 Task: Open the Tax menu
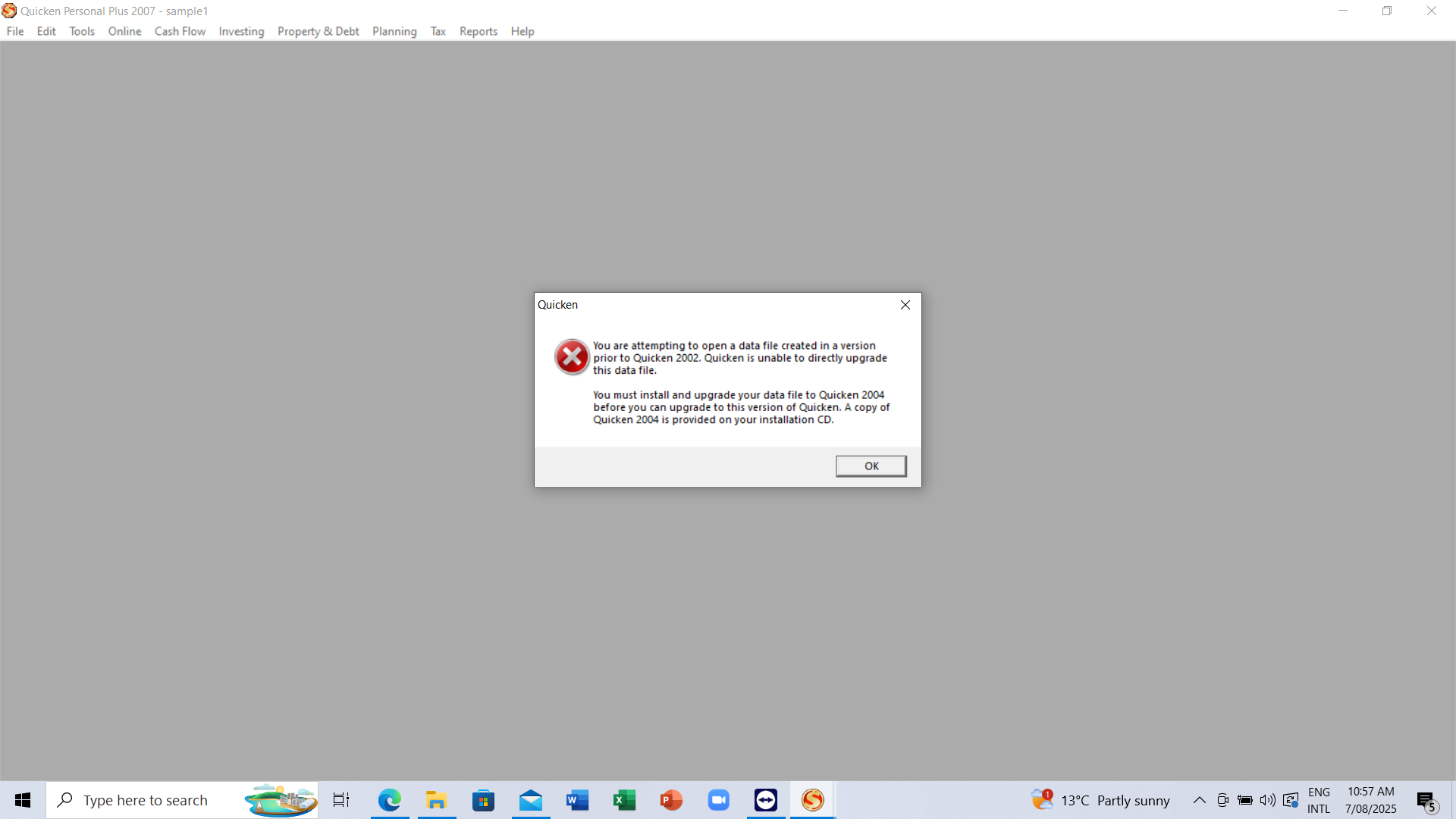point(438,31)
